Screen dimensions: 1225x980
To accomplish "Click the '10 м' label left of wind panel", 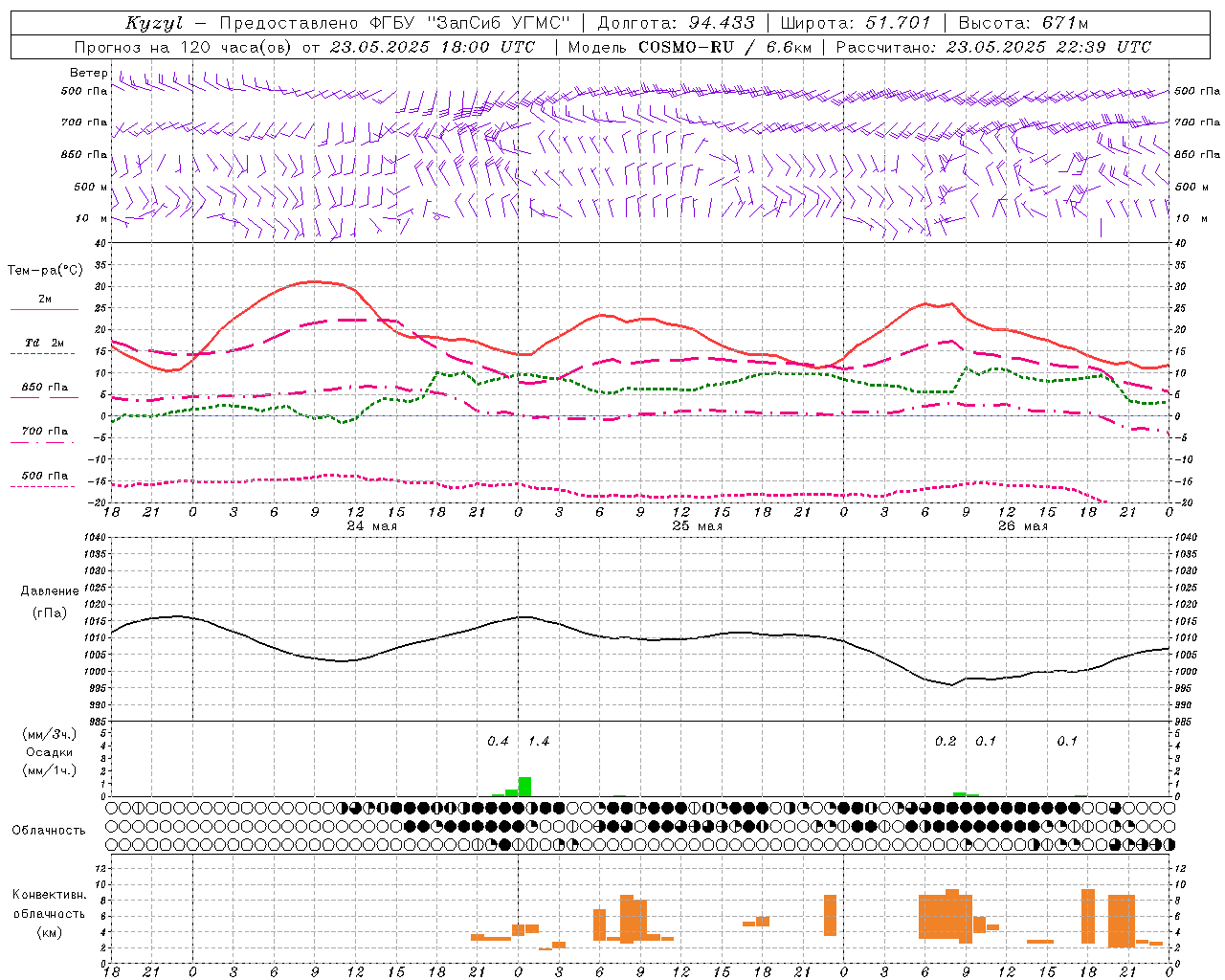I will [x=91, y=218].
